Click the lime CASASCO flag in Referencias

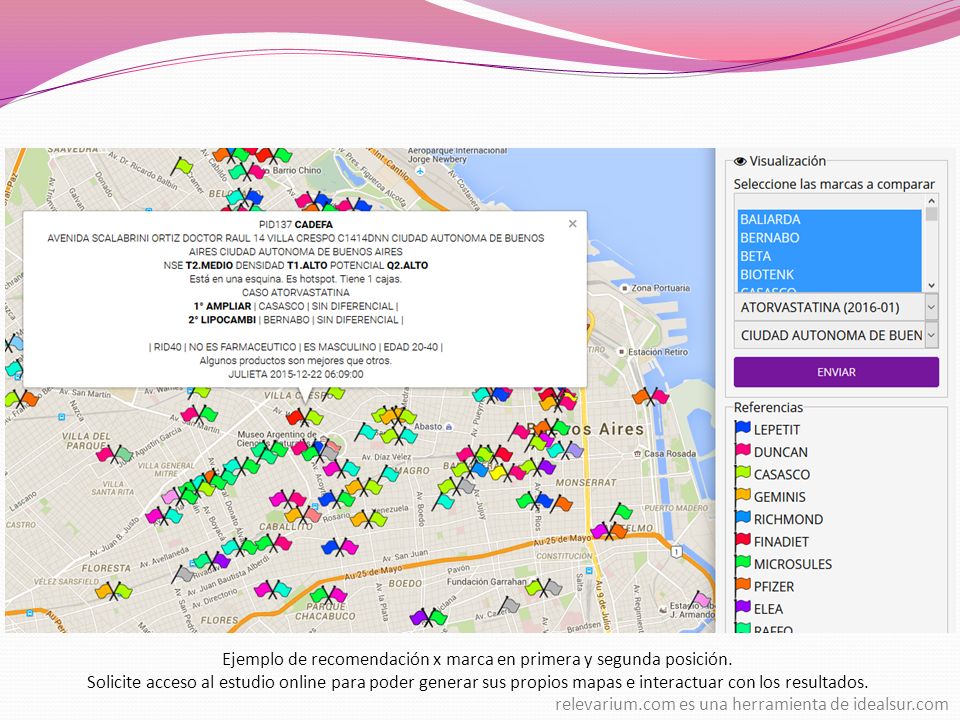(x=742, y=473)
